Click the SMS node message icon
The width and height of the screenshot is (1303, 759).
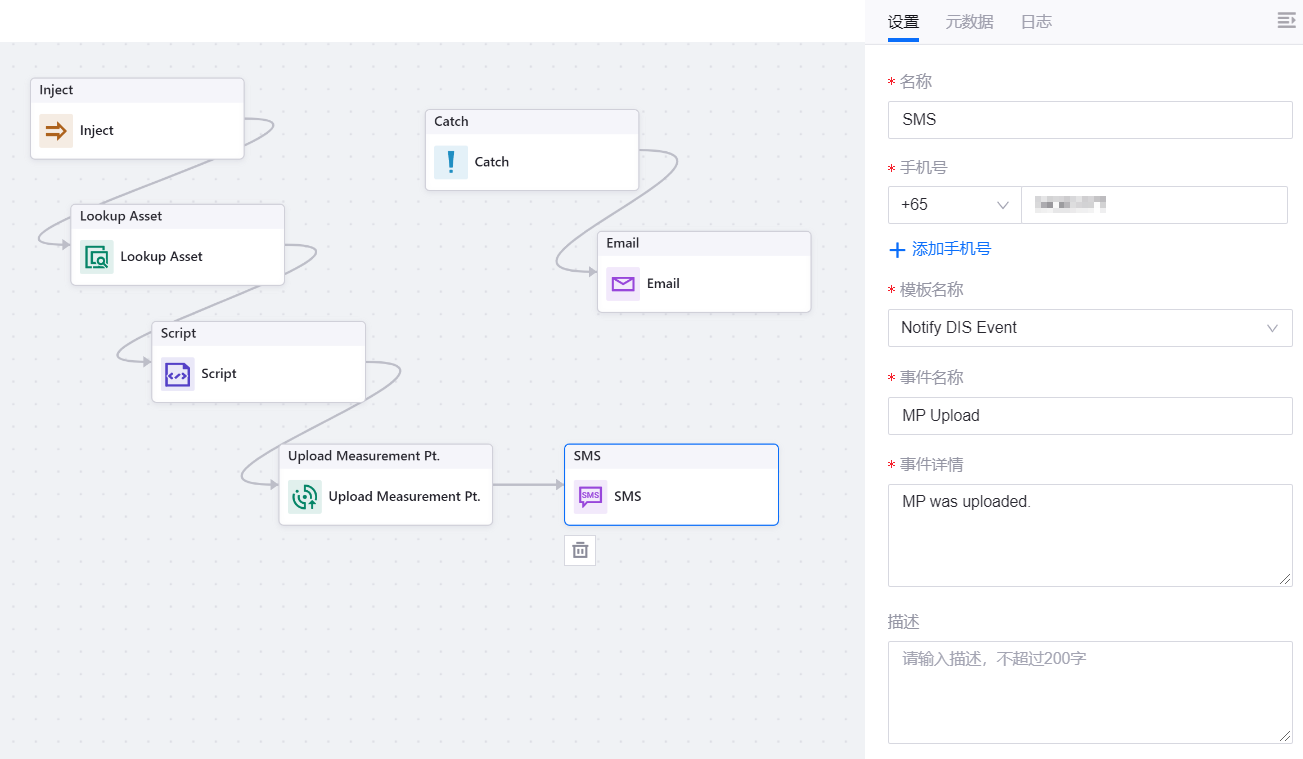click(591, 497)
